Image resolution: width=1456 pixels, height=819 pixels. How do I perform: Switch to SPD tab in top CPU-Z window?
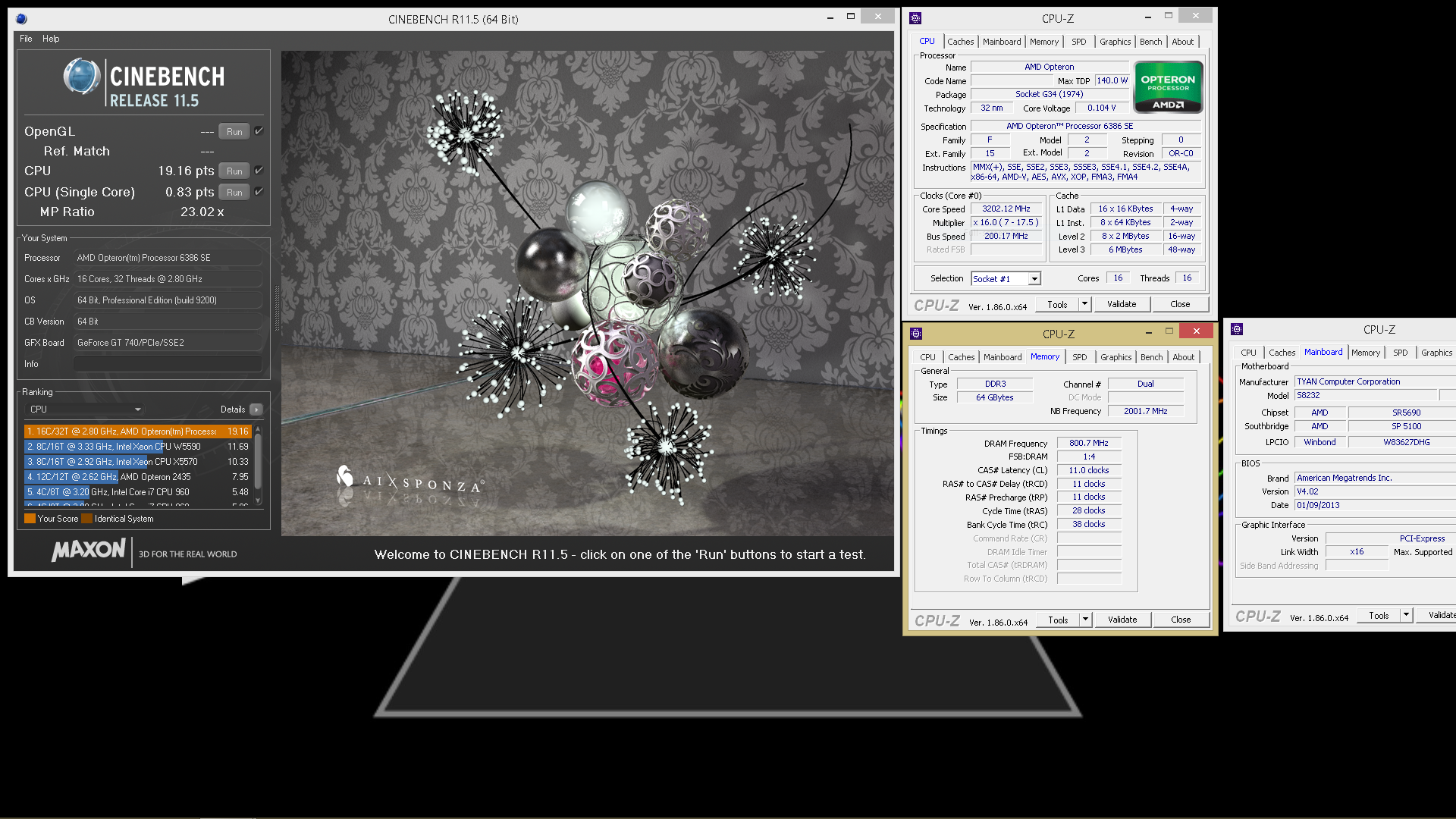point(1078,42)
